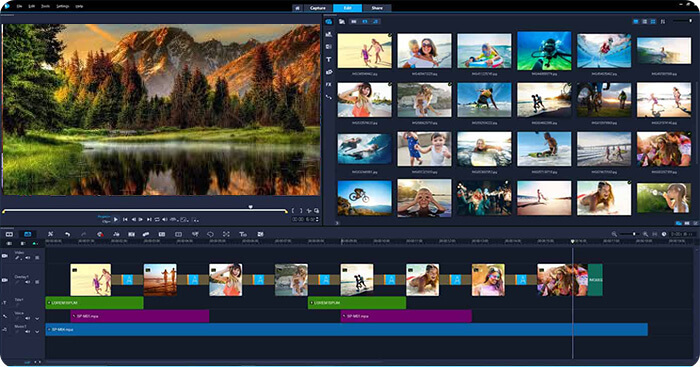Open the Sound Mixer
This screenshot has width=700, height=367.
tap(116, 234)
